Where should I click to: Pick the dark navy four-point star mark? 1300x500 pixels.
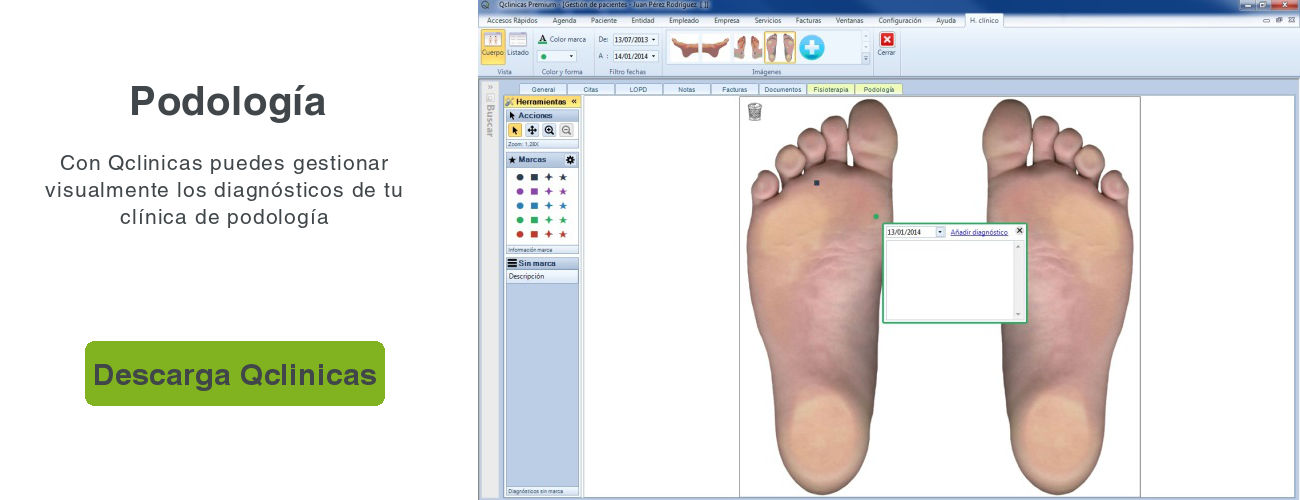coord(548,177)
